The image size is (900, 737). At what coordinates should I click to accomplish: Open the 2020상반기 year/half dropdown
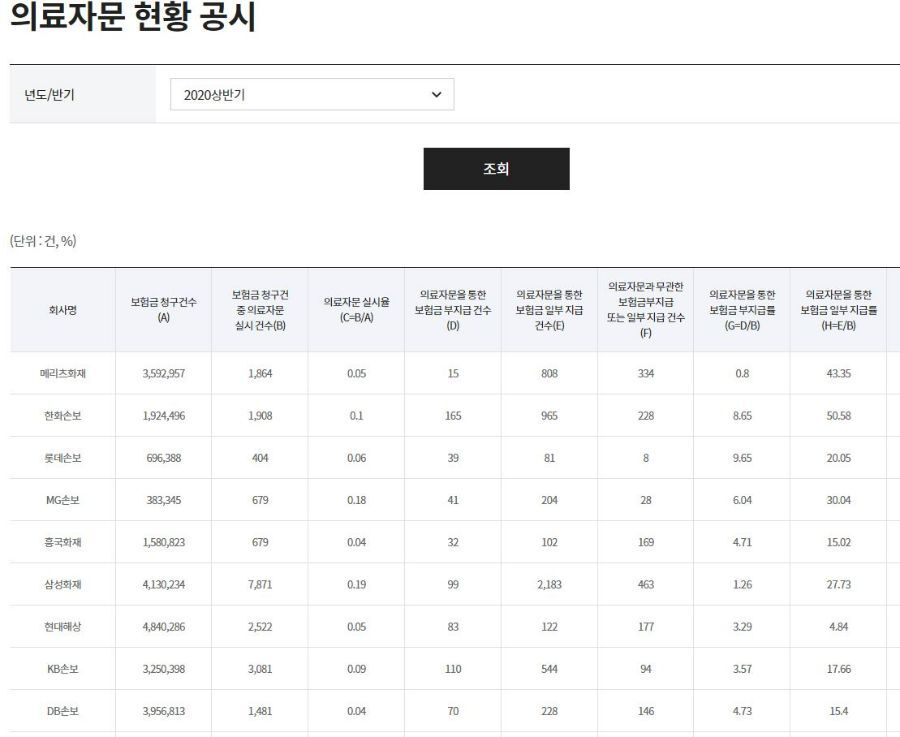coord(312,95)
